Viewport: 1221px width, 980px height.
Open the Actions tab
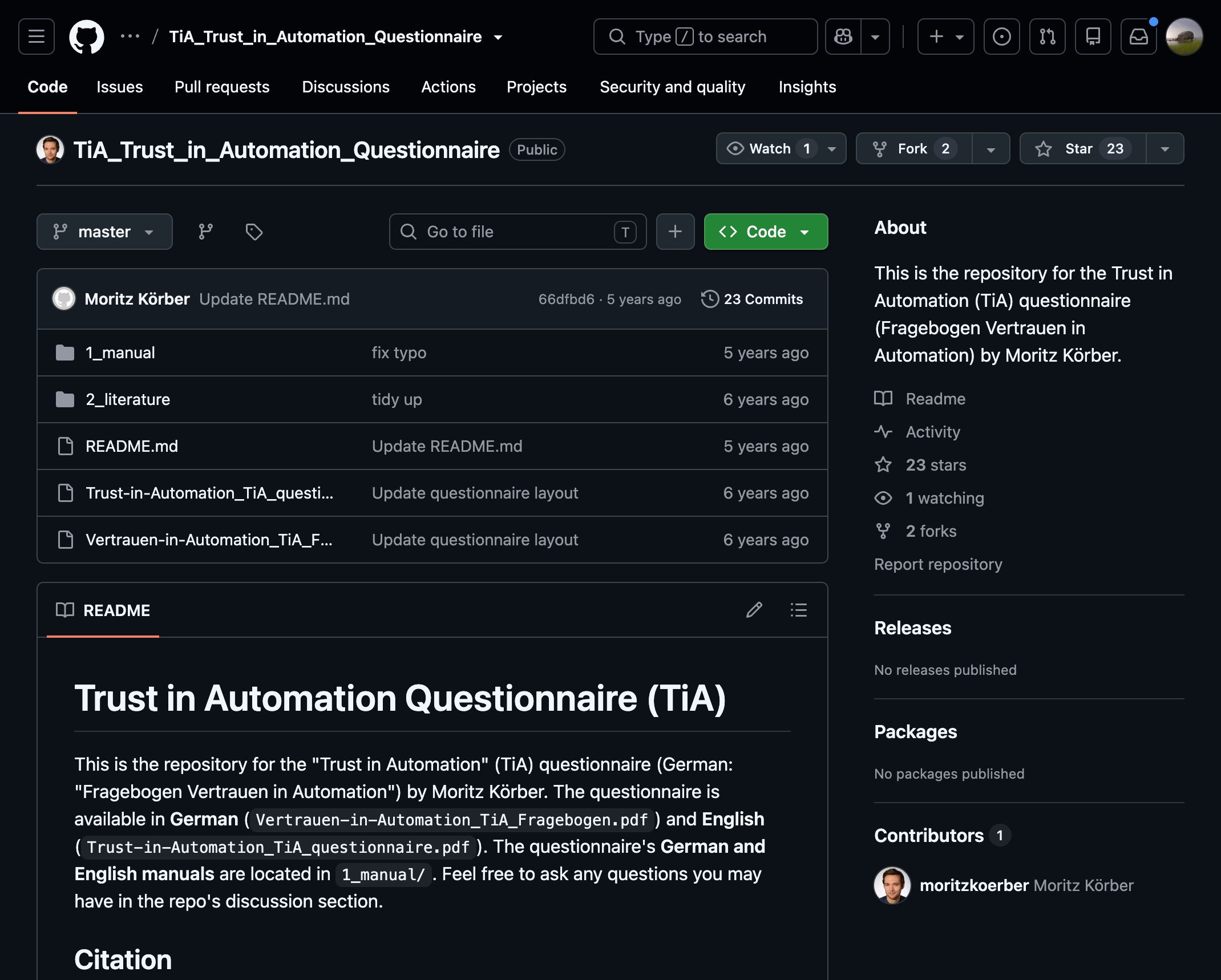448,87
